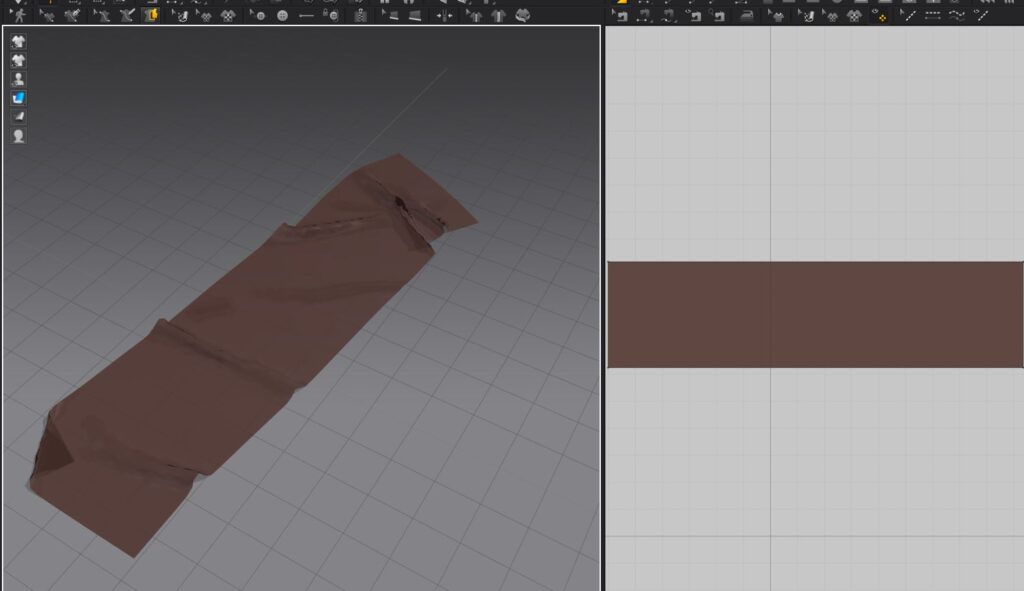Pick the arrow-with-checkered-shirt tool in 2D toolbar
1024x591 pixels.
(831, 15)
